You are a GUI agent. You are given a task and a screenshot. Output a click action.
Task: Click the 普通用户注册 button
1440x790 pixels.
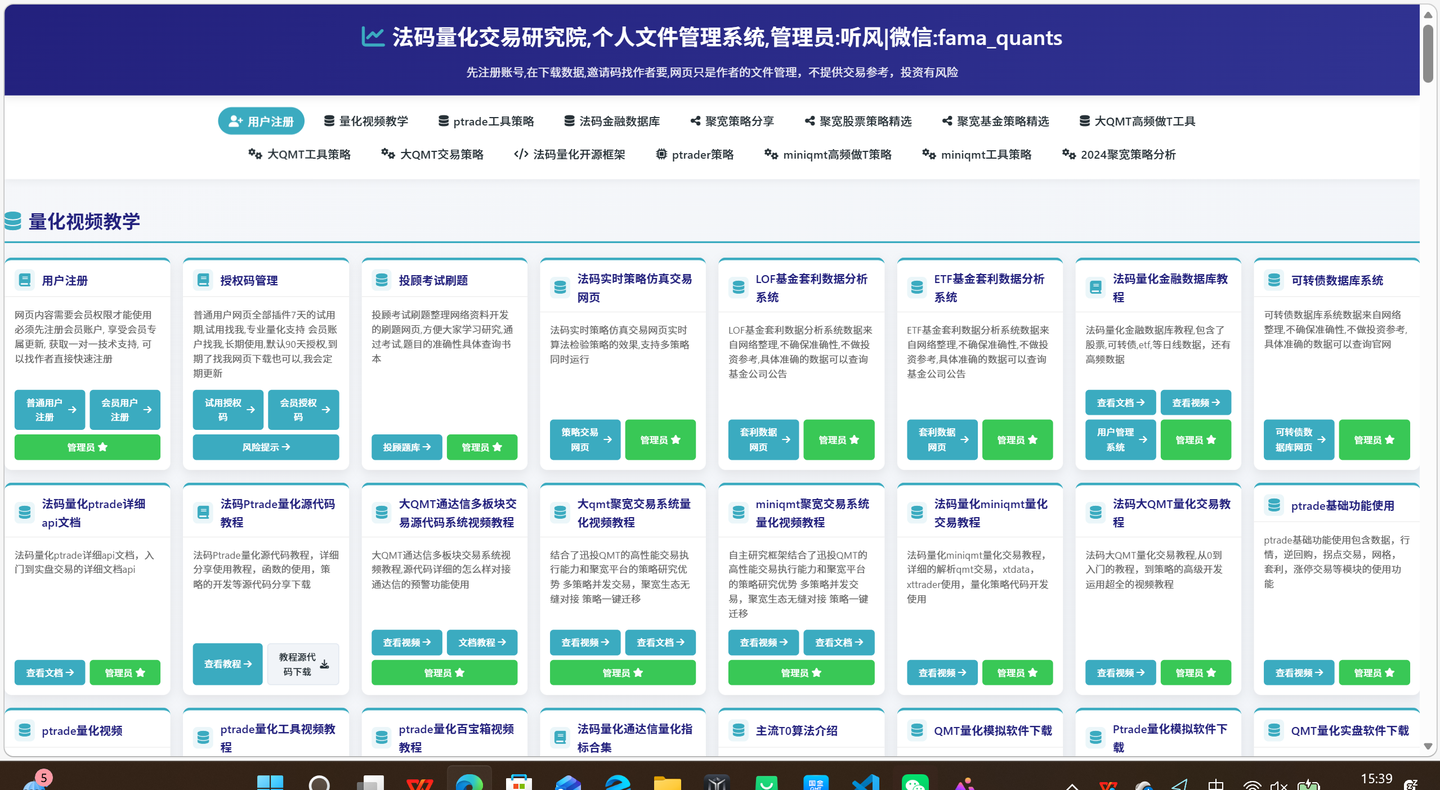coord(50,410)
